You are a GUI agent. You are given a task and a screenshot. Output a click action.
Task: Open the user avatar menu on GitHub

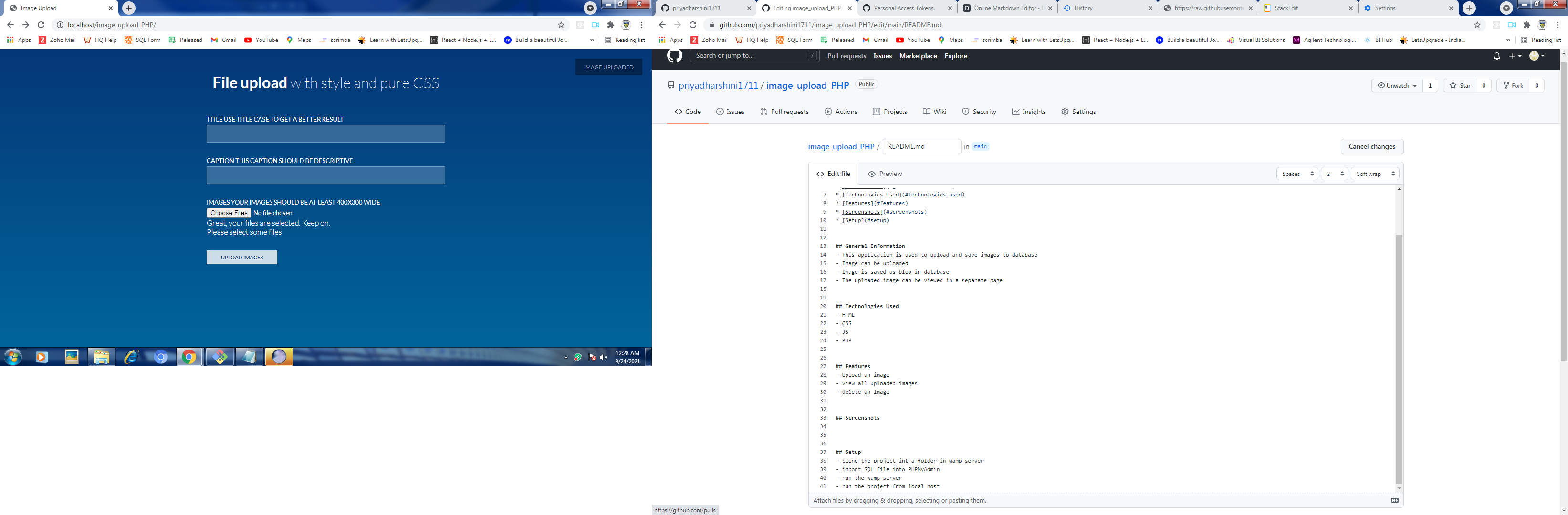coord(1537,56)
